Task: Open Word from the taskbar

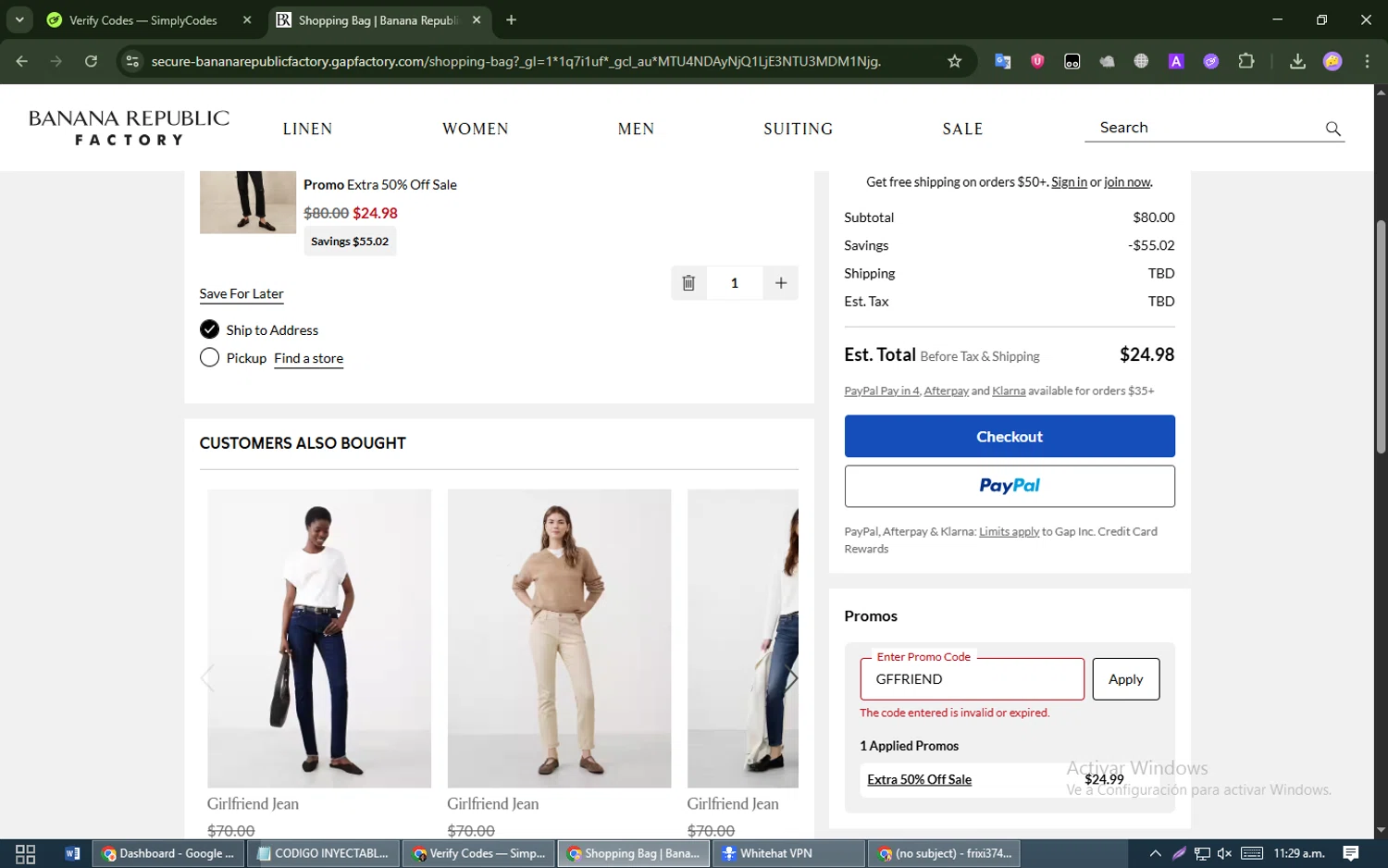Action: pos(72,853)
